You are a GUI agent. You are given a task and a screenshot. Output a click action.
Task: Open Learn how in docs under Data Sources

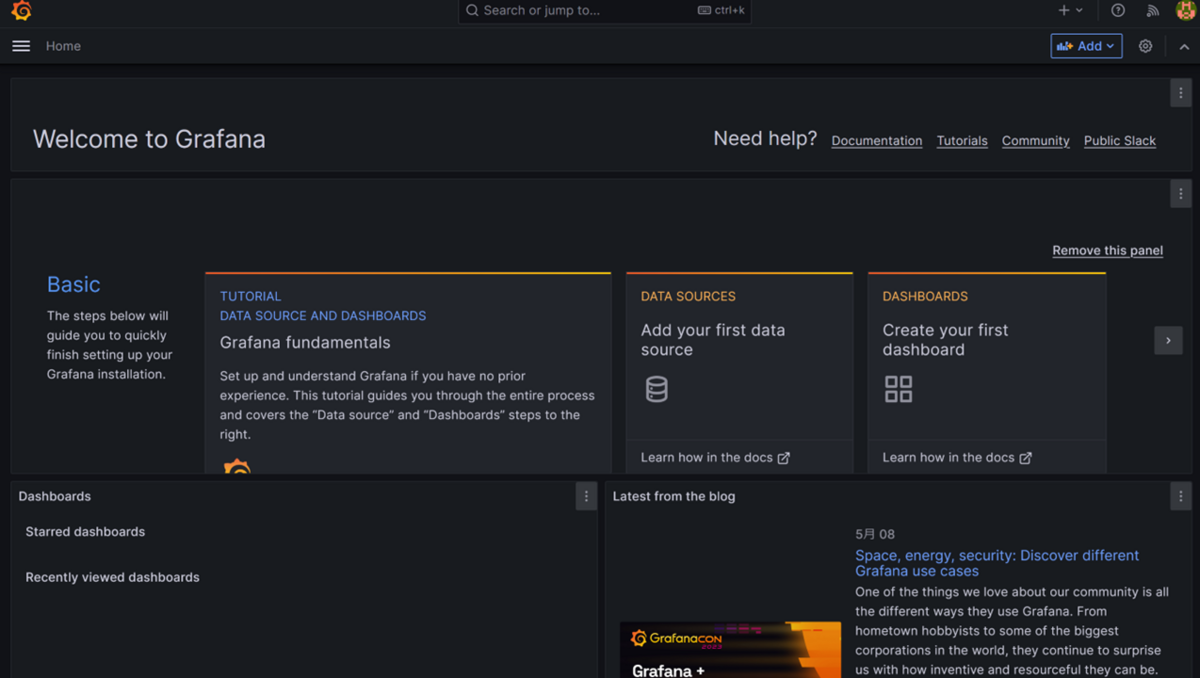pos(715,457)
